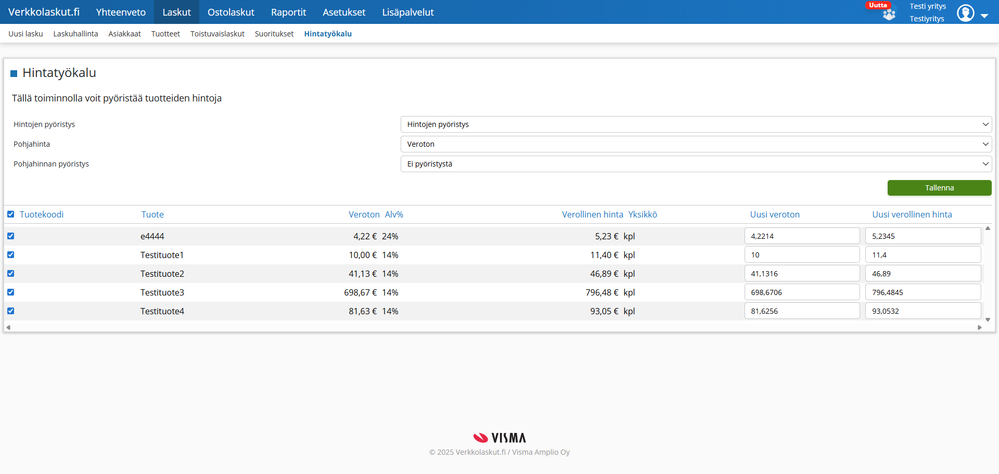Uncheck the Testituote3 row checkbox
Viewport: 999px width, 474px height.
(x=11, y=292)
